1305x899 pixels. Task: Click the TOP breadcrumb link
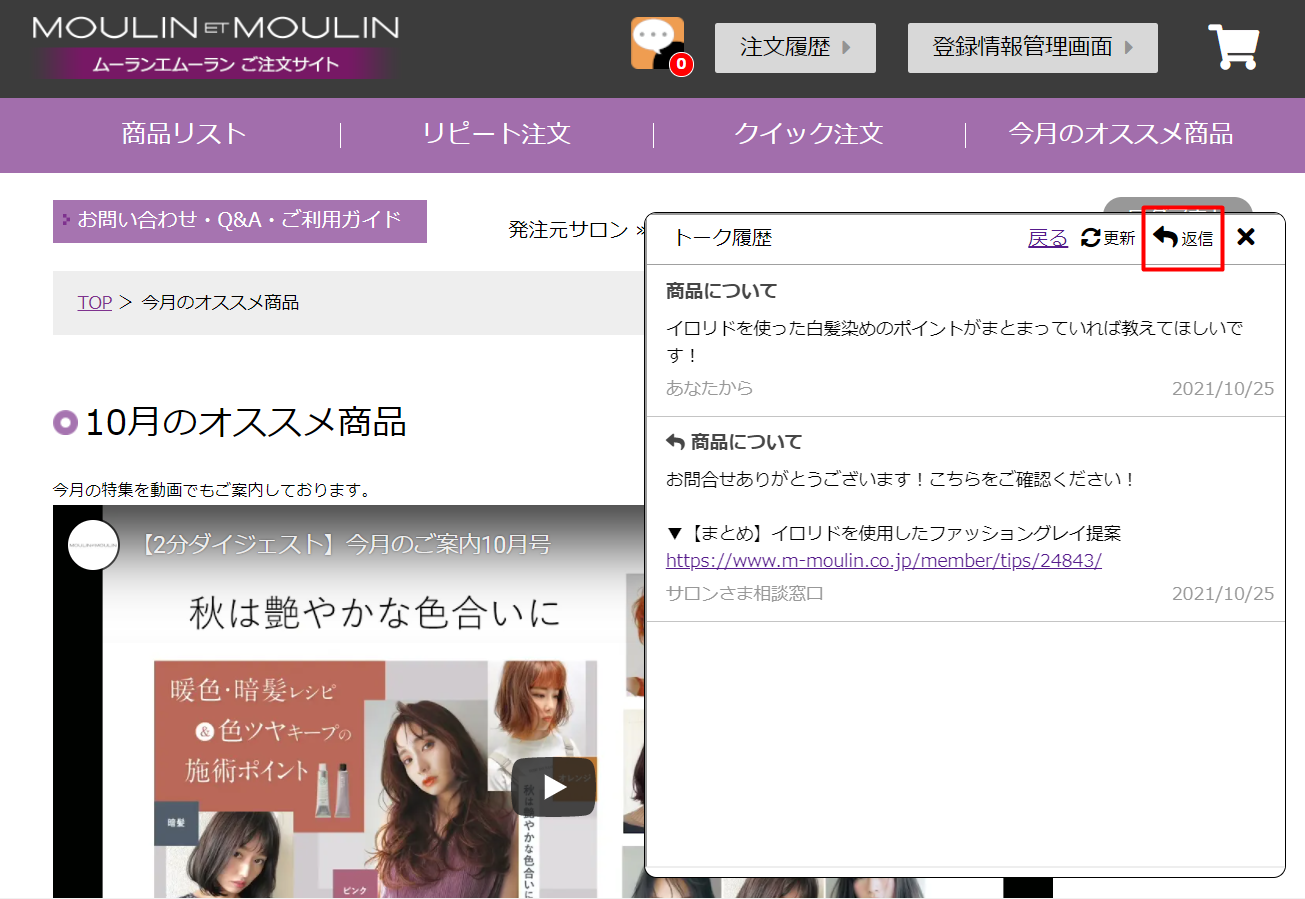95,302
